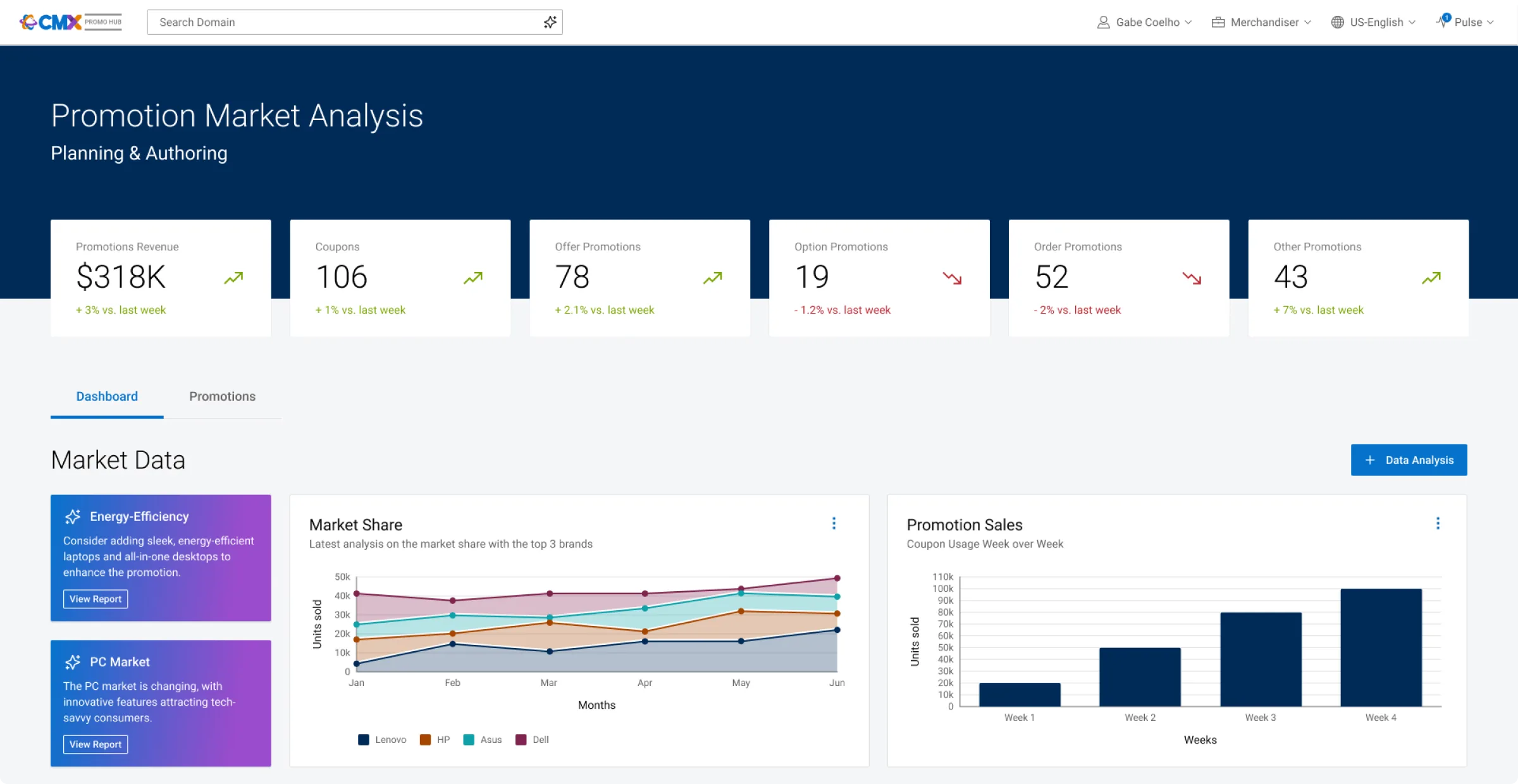Screen dimensions: 1518x784
Task: Switch to the Dashboard tab
Action: point(107,396)
